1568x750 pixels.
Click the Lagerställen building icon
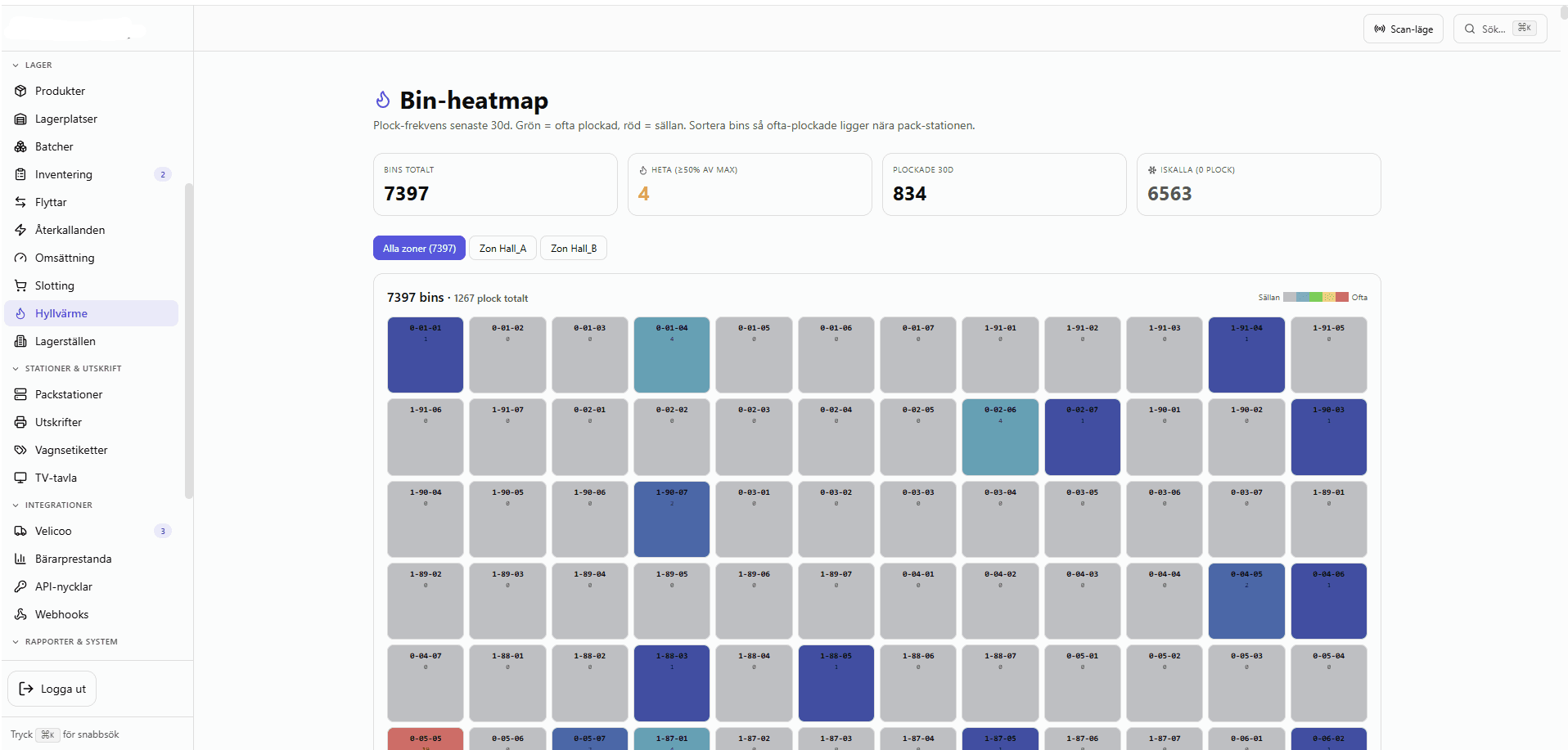pos(20,341)
